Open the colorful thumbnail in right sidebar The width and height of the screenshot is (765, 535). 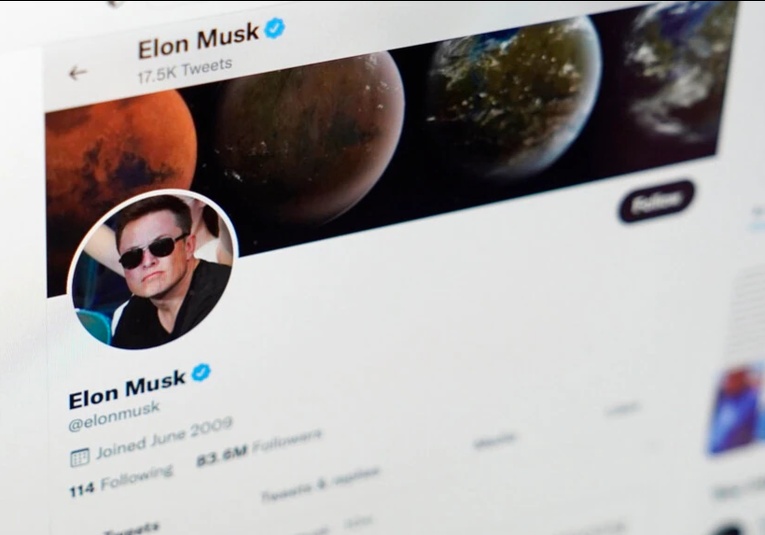pyautogui.click(x=737, y=409)
